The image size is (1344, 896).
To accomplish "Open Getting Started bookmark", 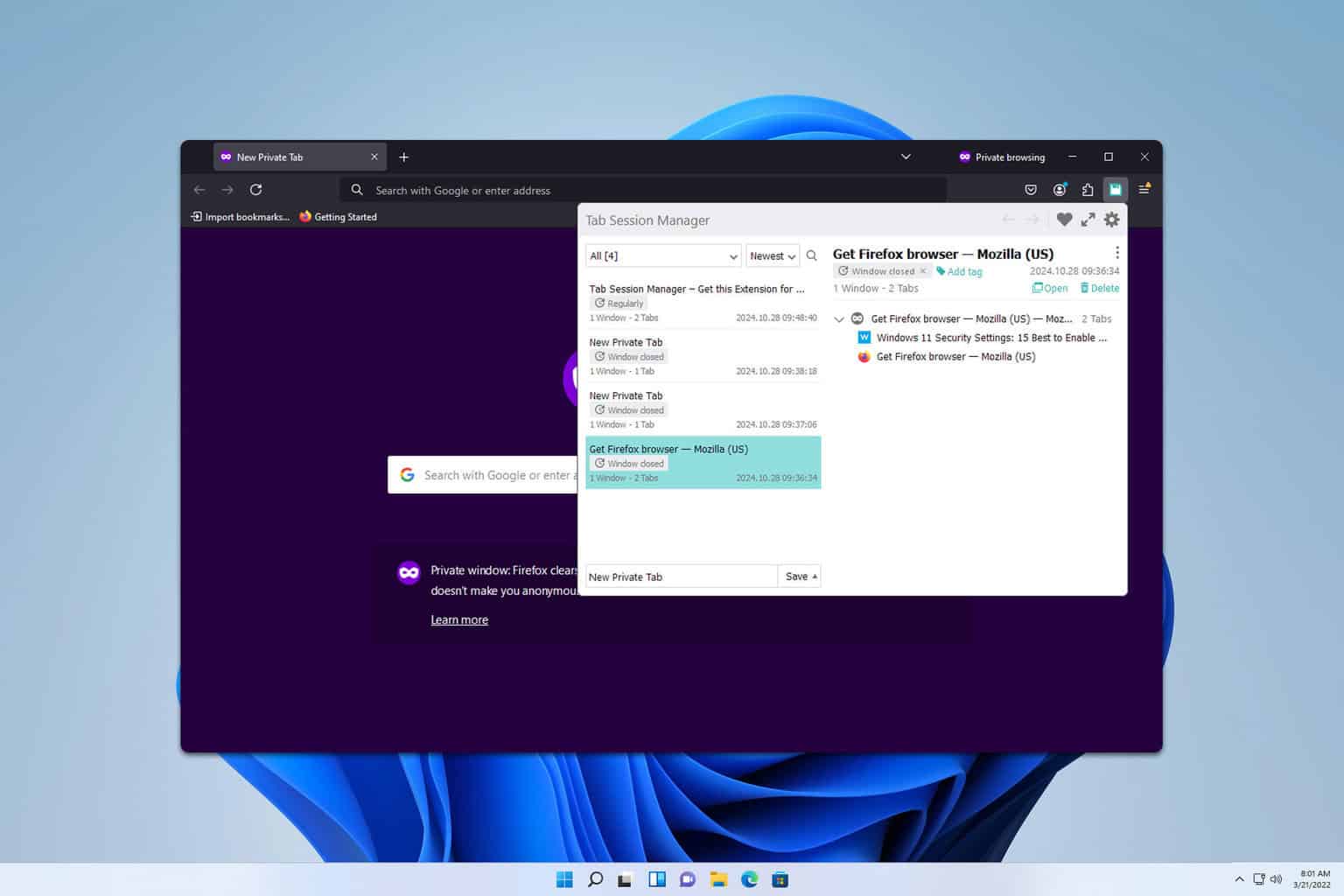I will [x=338, y=216].
